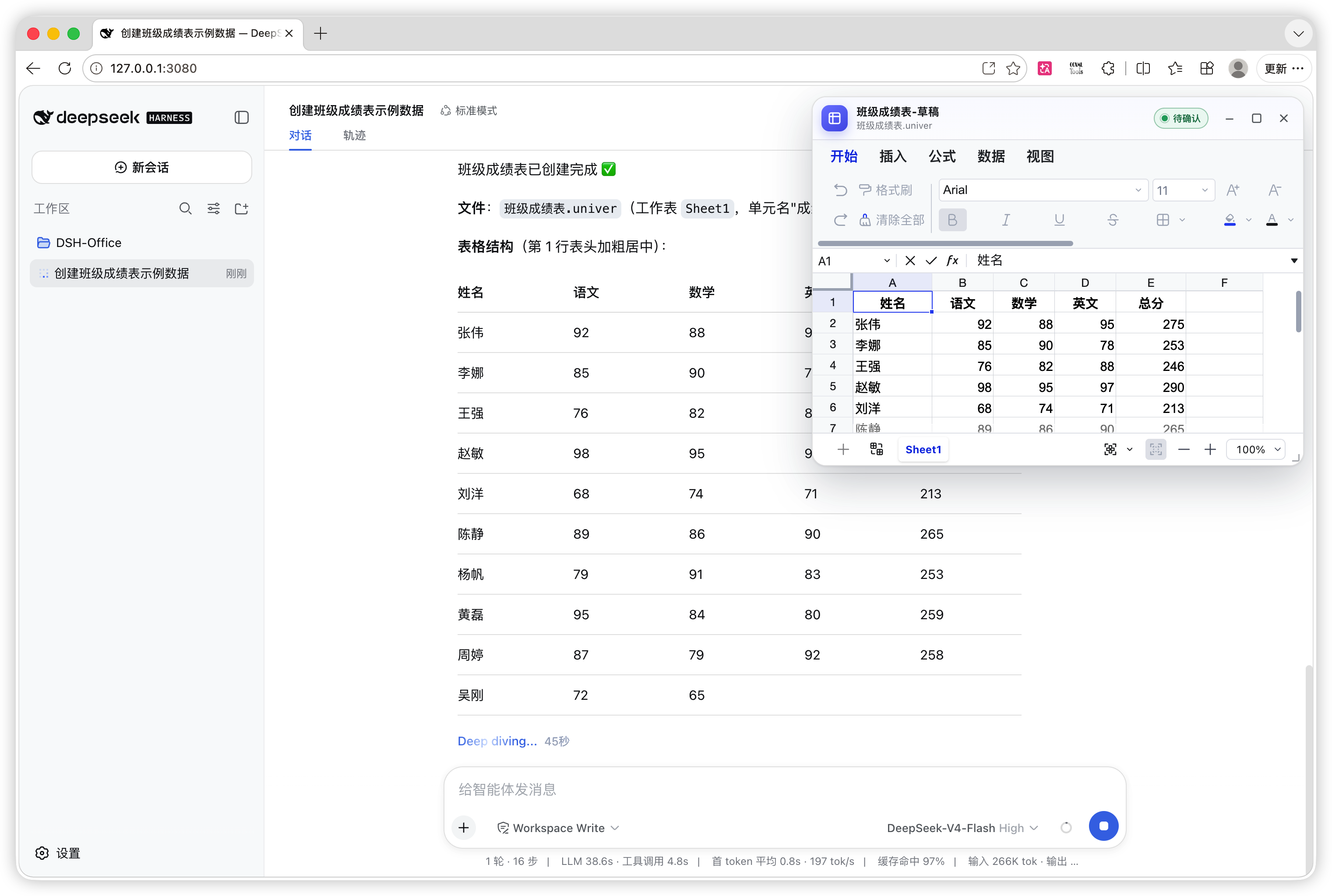Cancel formula edit with X icon

[x=910, y=261]
